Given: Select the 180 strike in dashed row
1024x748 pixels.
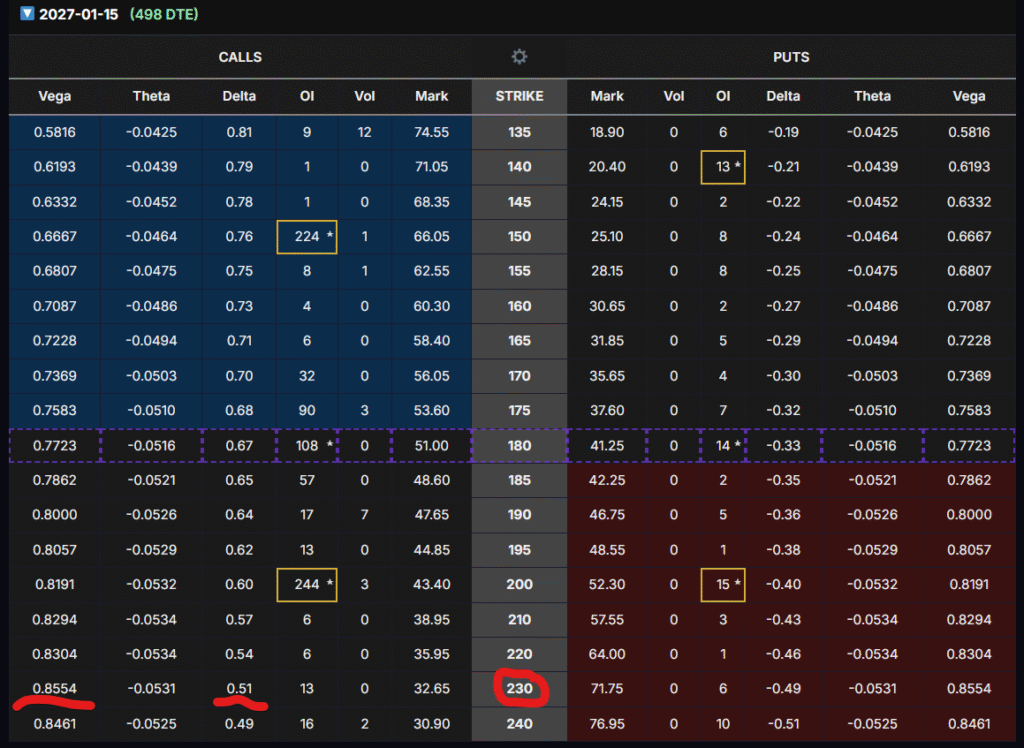Looking at the screenshot, I should tap(519, 445).
